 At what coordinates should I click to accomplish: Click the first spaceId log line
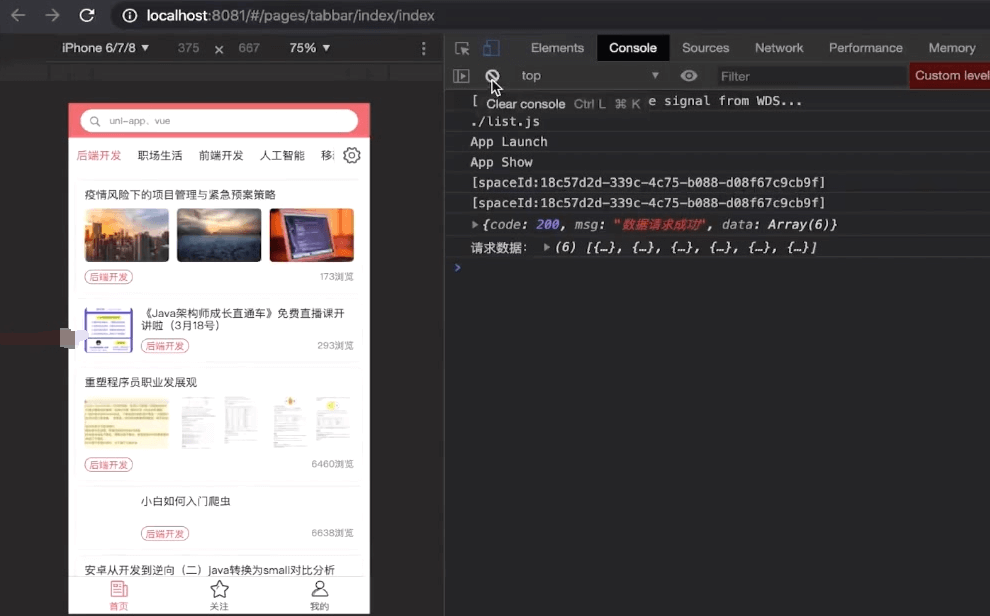pyautogui.click(x=648, y=182)
